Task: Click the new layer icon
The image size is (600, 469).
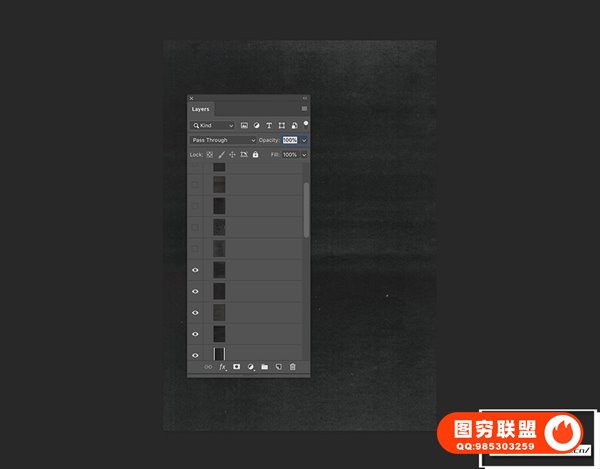Action: point(279,367)
